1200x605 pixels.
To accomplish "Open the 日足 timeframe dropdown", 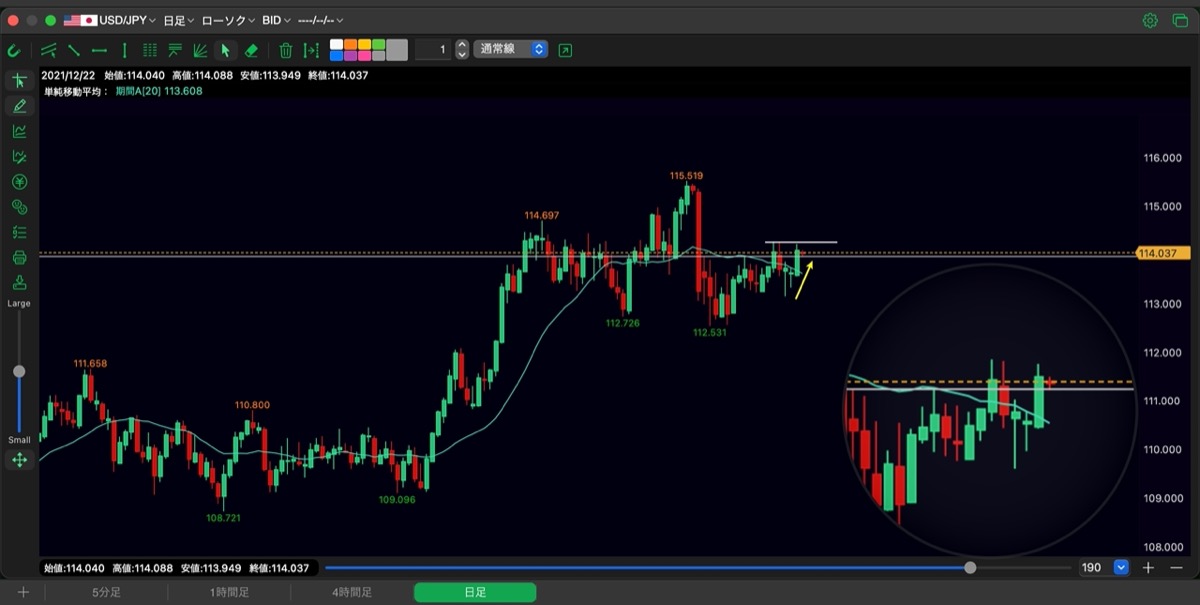I will point(177,20).
